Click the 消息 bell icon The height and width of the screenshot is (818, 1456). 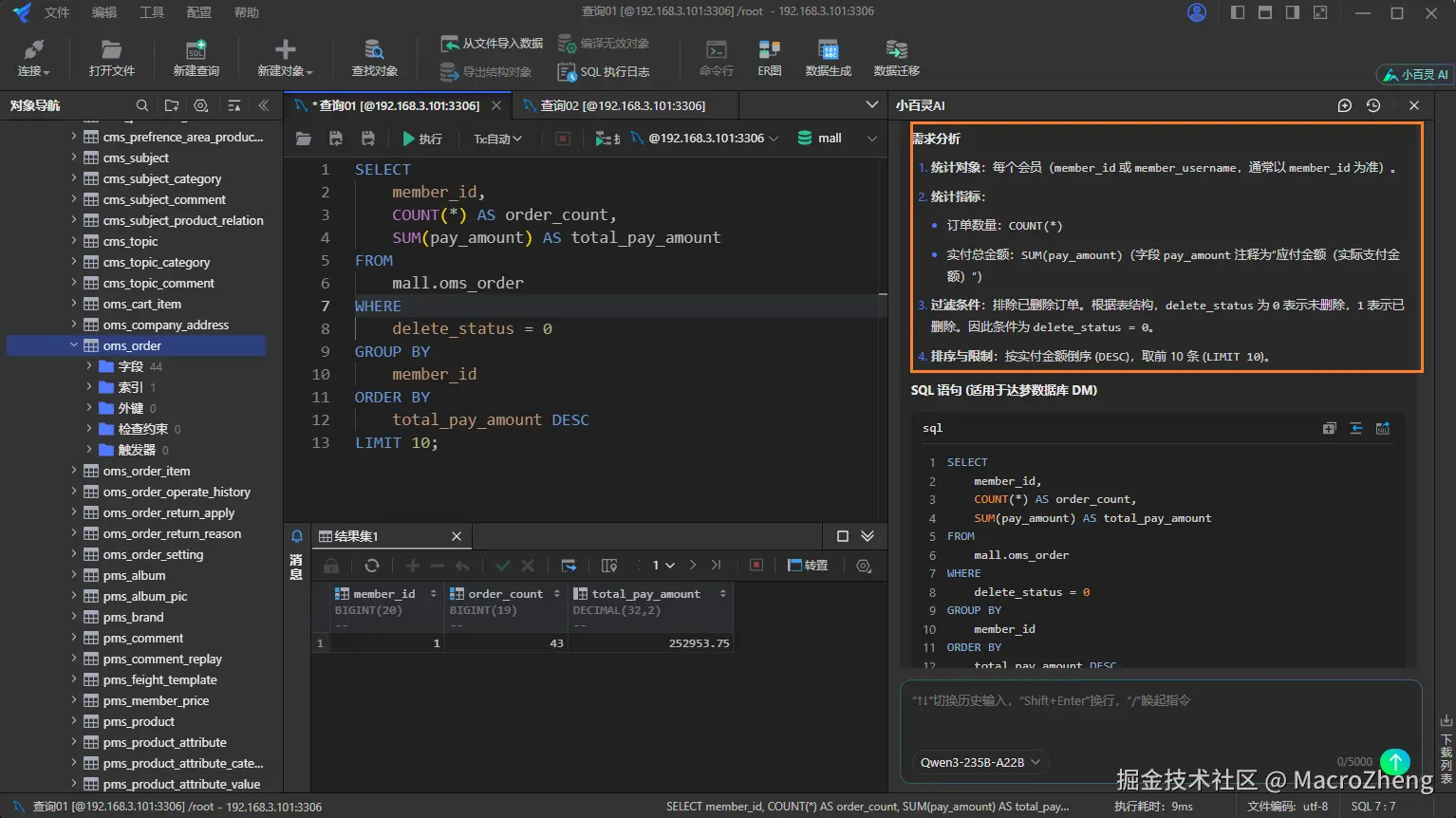(x=297, y=536)
